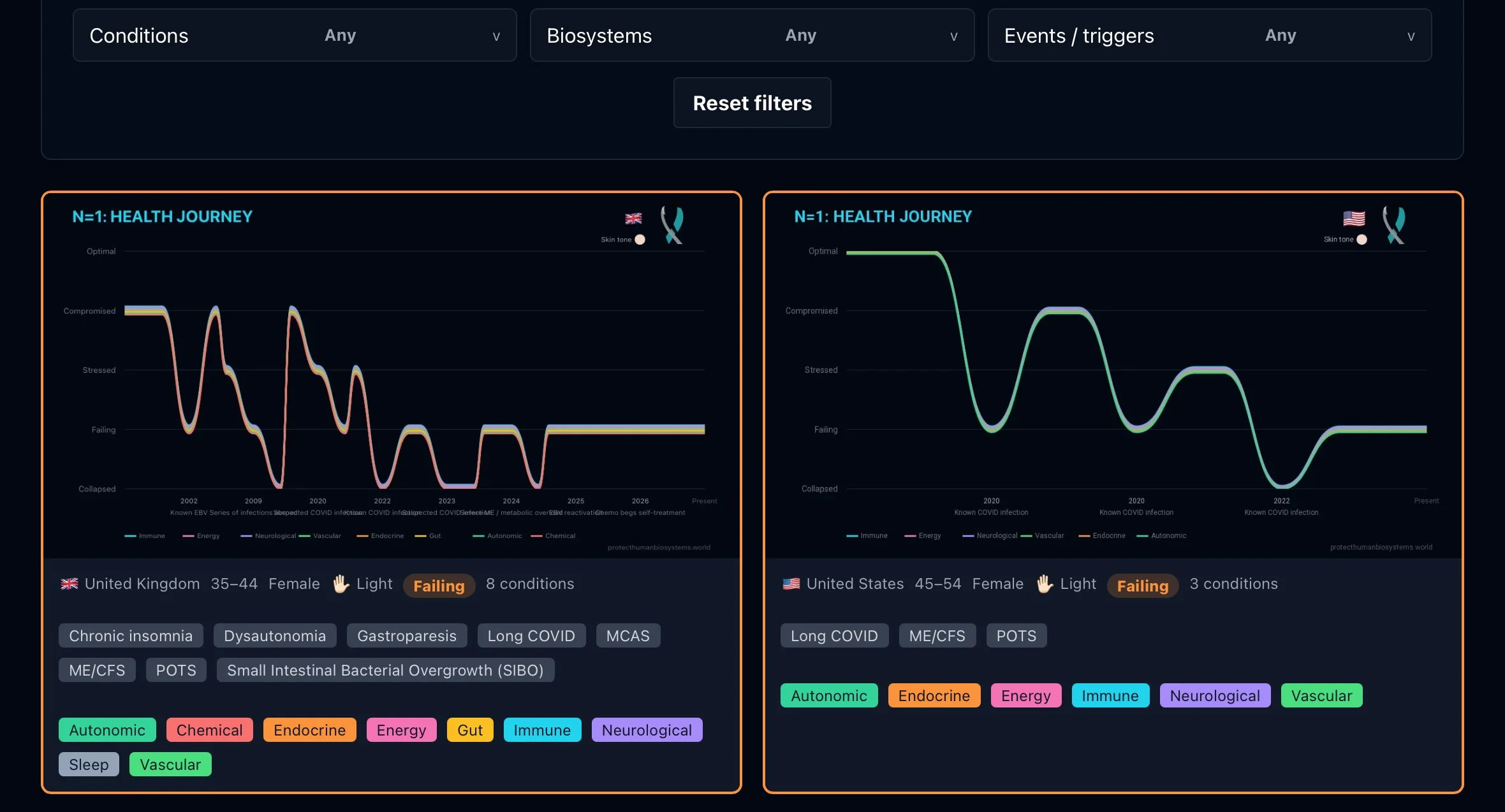The image size is (1505, 812).
Task: Open the Events / triggers filter dropdown
Action: click(1209, 35)
